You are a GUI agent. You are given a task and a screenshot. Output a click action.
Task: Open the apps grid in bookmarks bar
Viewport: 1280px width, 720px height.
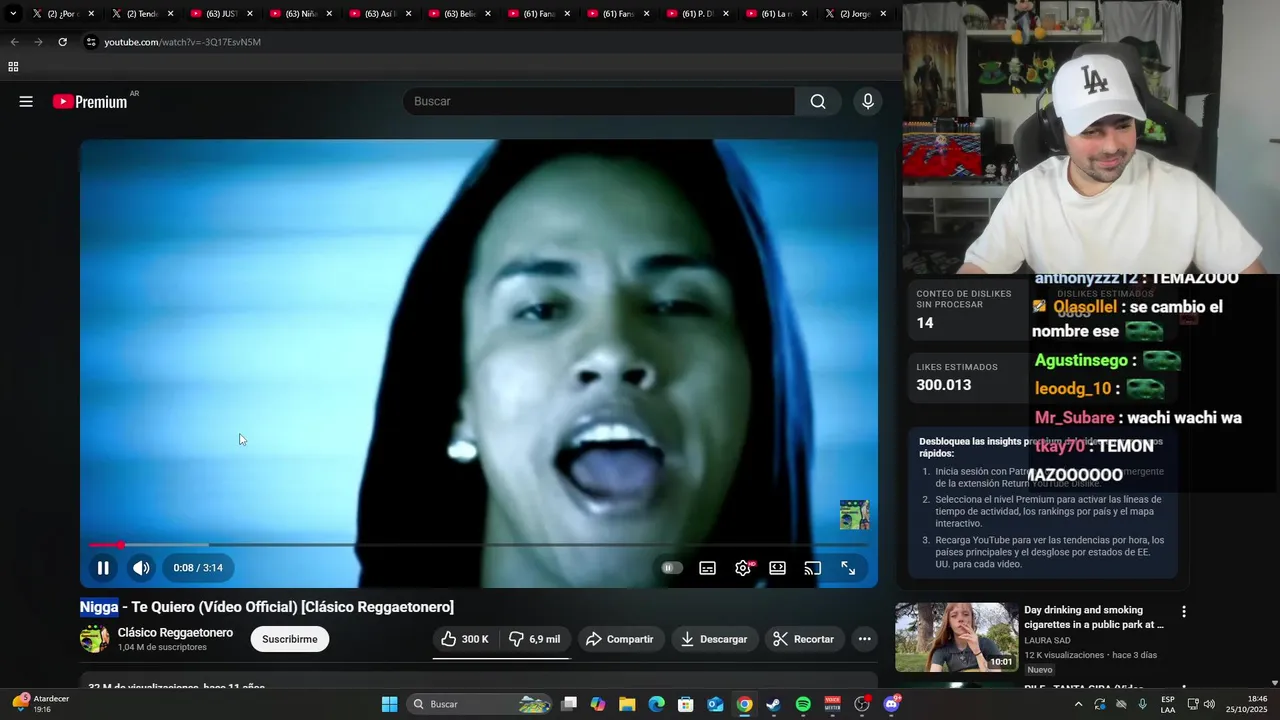point(13,67)
